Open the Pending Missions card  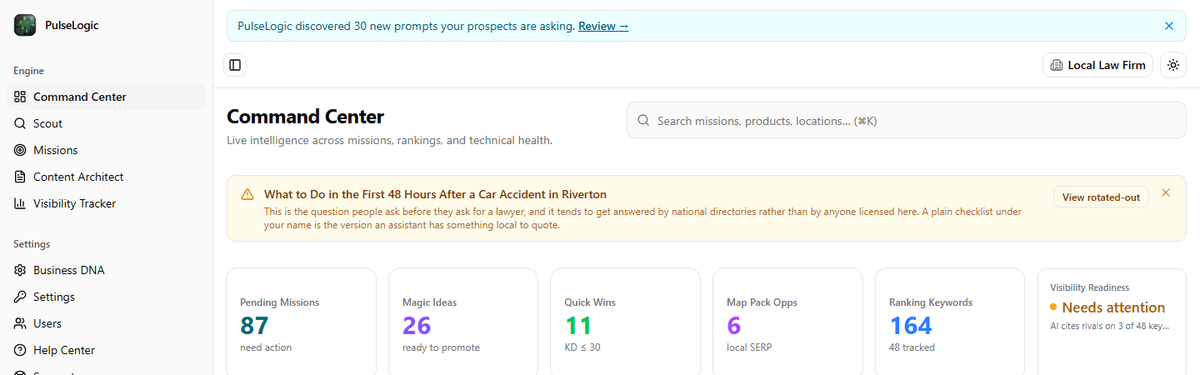[302, 321]
